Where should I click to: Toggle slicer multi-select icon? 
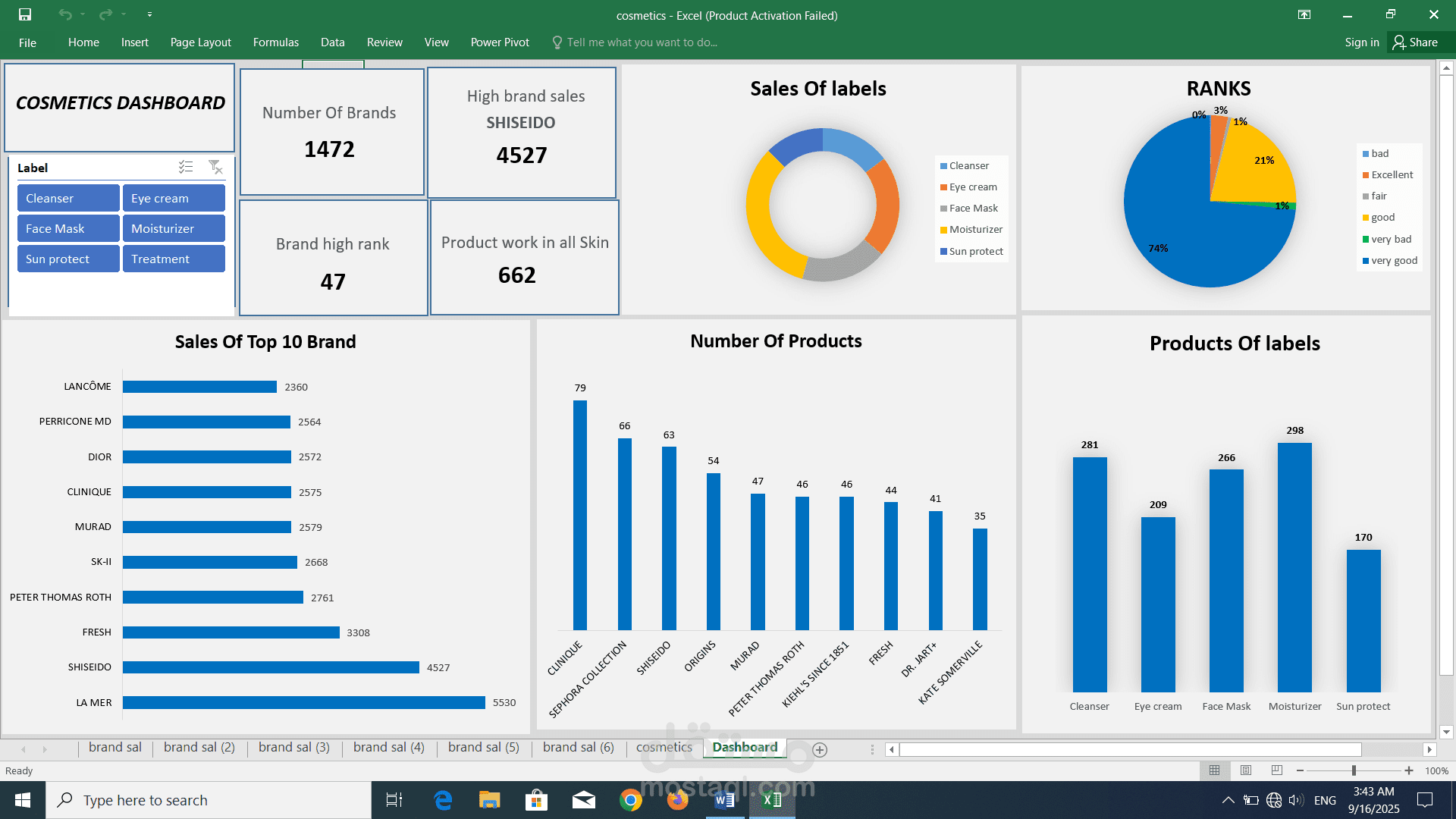pyautogui.click(x=186, y=167)
